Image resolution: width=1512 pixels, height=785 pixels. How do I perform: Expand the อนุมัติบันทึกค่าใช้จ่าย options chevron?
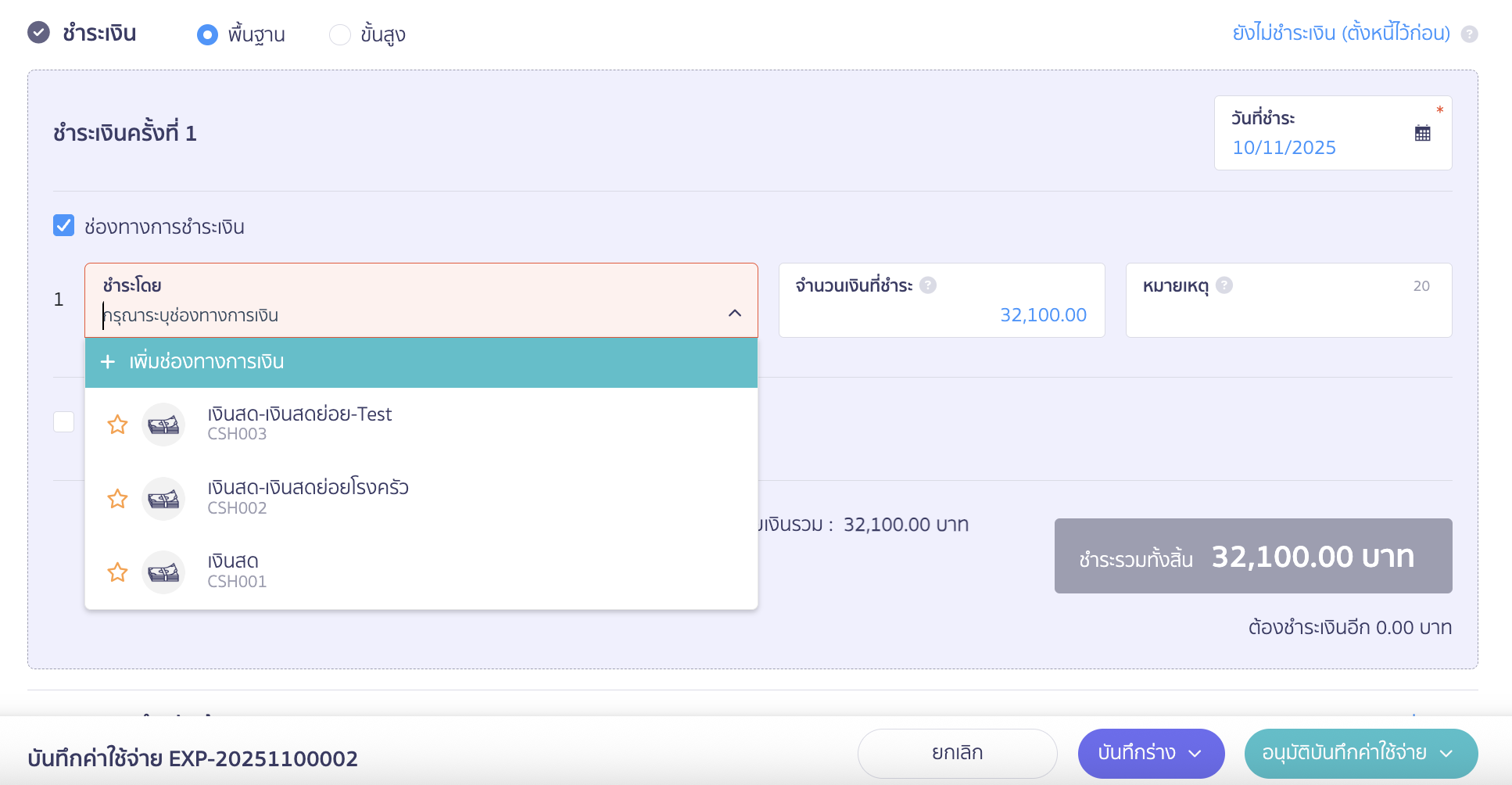[1446, 754]
